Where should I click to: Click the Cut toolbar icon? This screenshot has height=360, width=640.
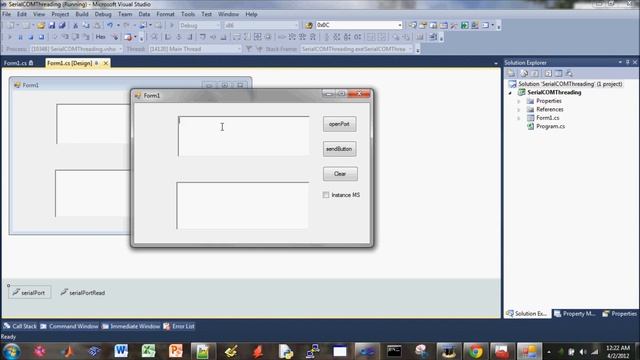click(x=76, y=25)
